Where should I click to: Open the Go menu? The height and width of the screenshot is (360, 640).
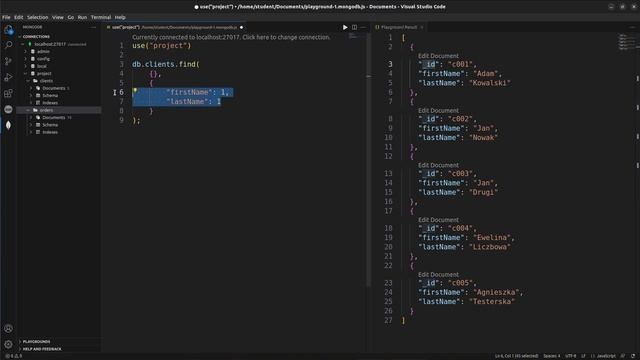point(71,17)
